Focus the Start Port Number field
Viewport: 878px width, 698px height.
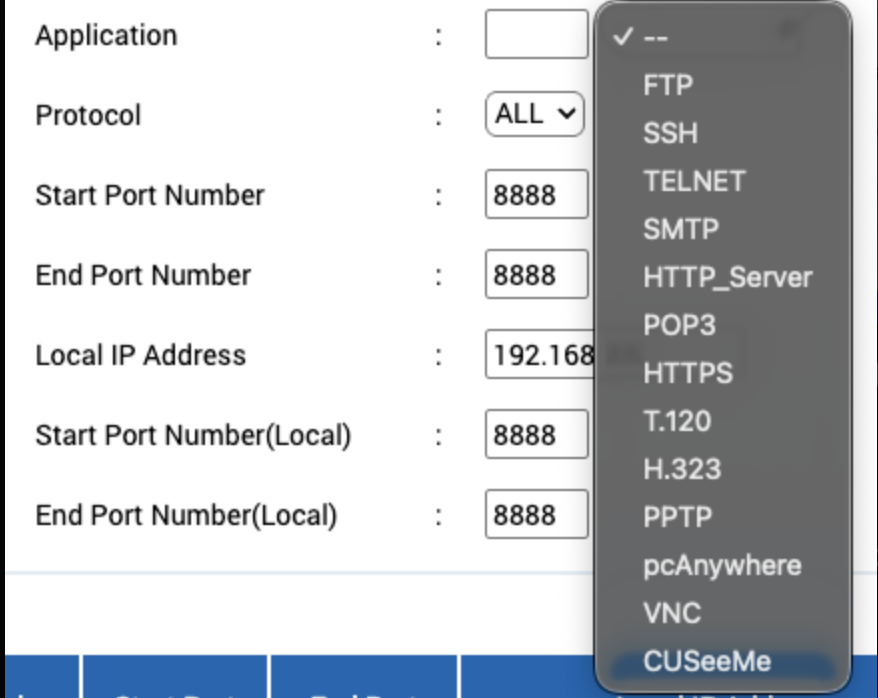click(x=536, y=195)
